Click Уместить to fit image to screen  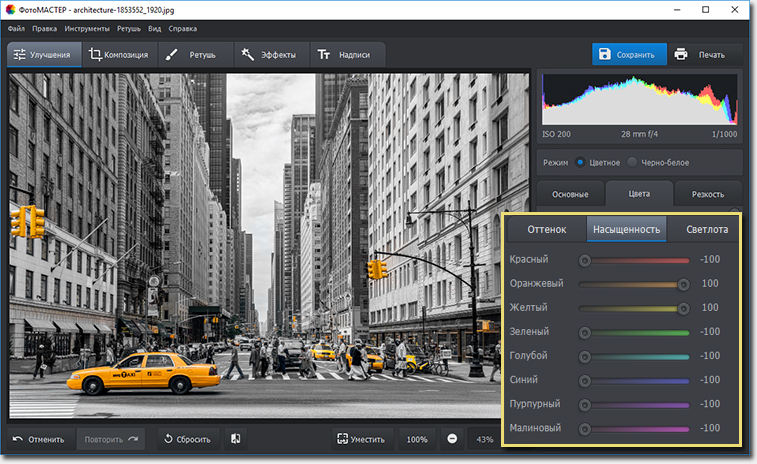click(361, 439)
